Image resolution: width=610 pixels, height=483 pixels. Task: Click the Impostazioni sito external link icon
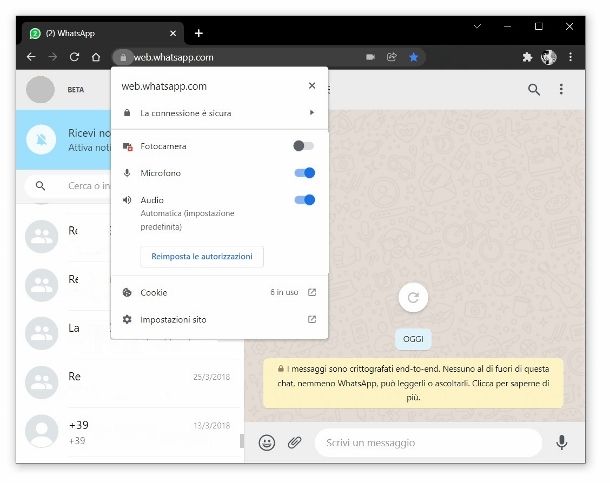click(x=312, y=319)
